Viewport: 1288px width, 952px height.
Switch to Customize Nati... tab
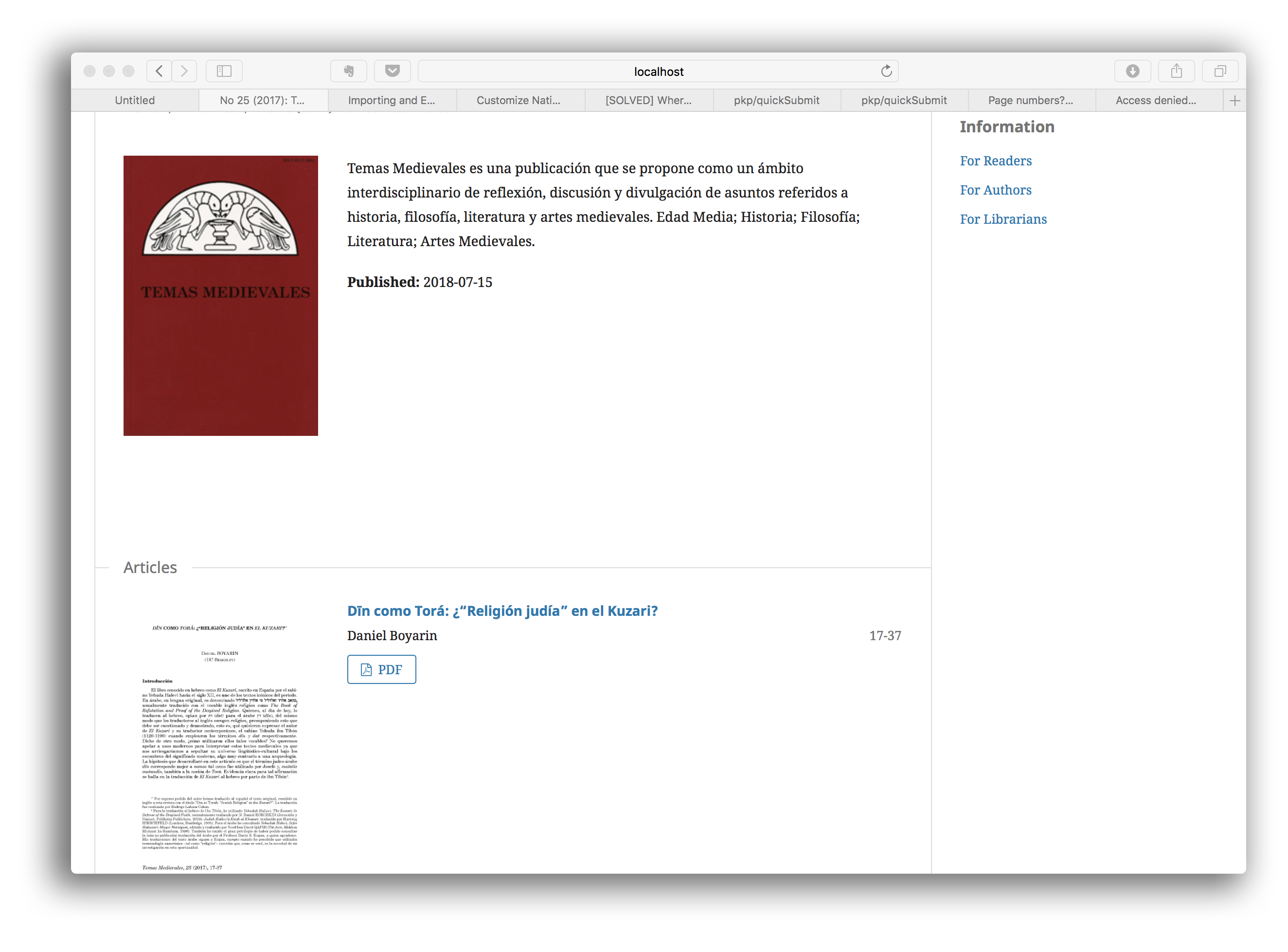tap(518, 100)
